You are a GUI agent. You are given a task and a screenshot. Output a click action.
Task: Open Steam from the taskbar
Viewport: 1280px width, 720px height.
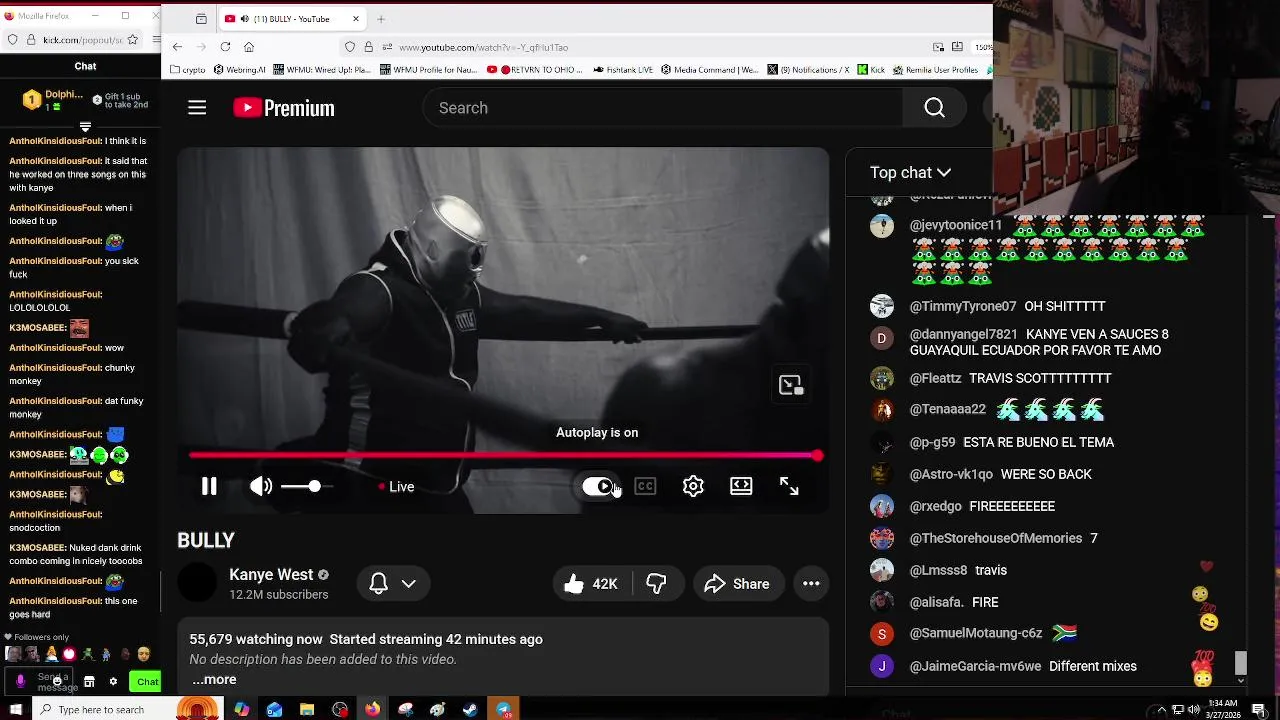coord(470,709)
